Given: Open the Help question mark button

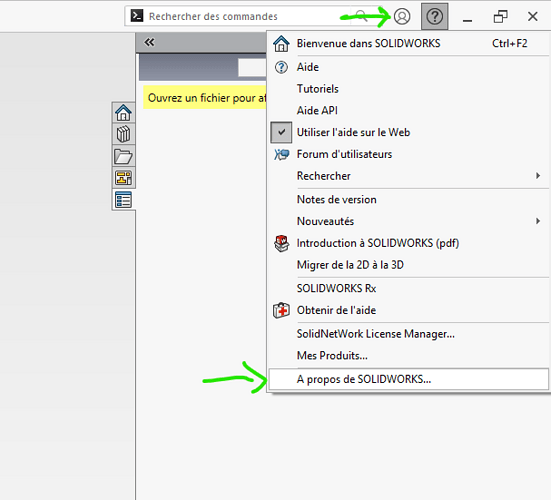Looking at the screenshot, I should 435,16.
